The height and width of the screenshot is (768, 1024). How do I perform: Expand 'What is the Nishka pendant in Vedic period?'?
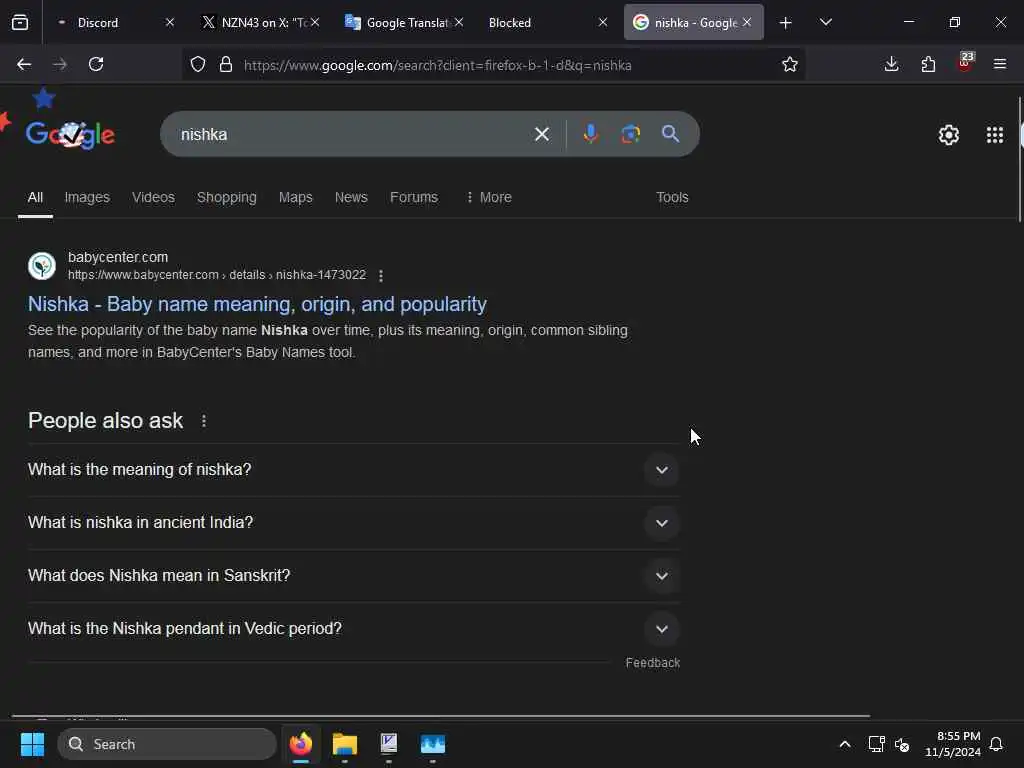[x=662, y=629]
